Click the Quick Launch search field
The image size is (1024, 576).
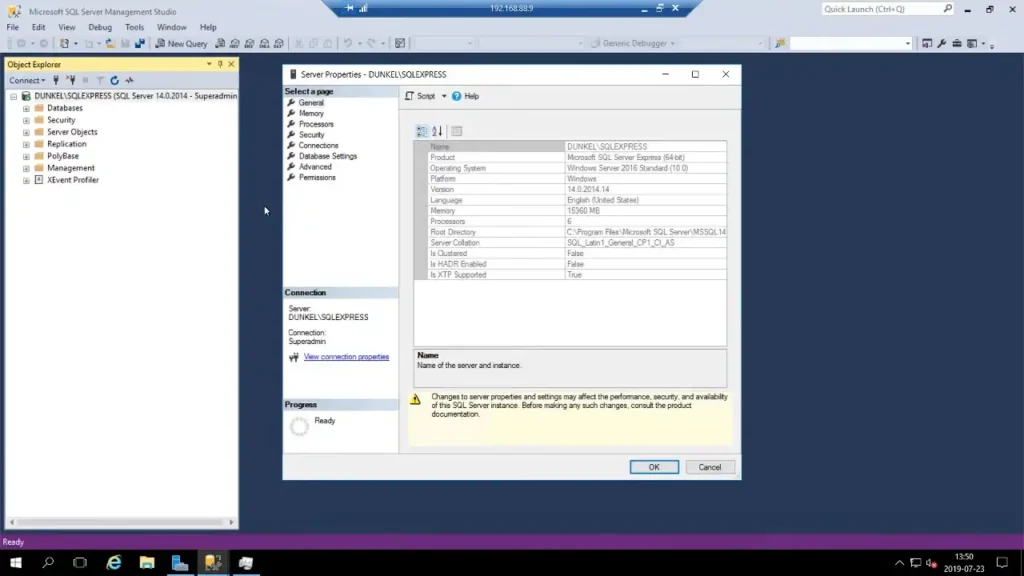click(880, 9)
